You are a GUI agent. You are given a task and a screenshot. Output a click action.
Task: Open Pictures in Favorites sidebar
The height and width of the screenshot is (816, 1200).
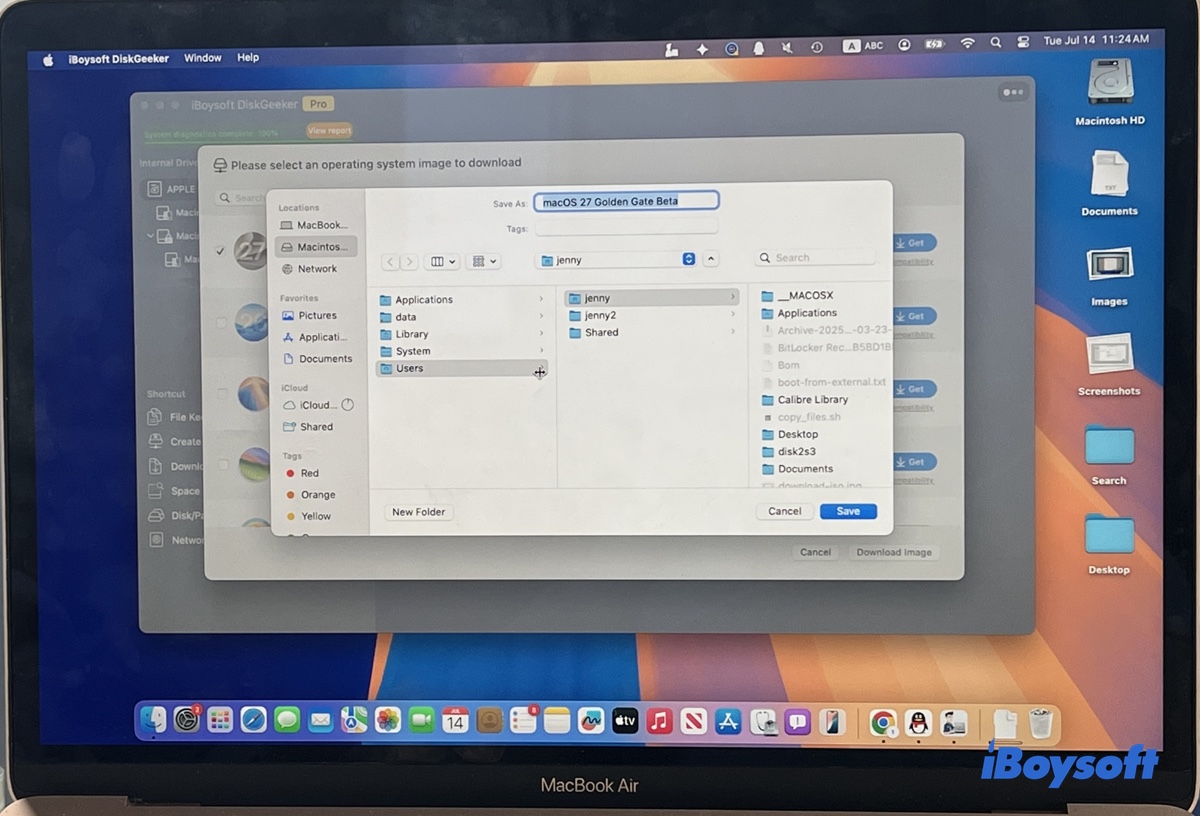pyautogui.click(x=311, y=315)
